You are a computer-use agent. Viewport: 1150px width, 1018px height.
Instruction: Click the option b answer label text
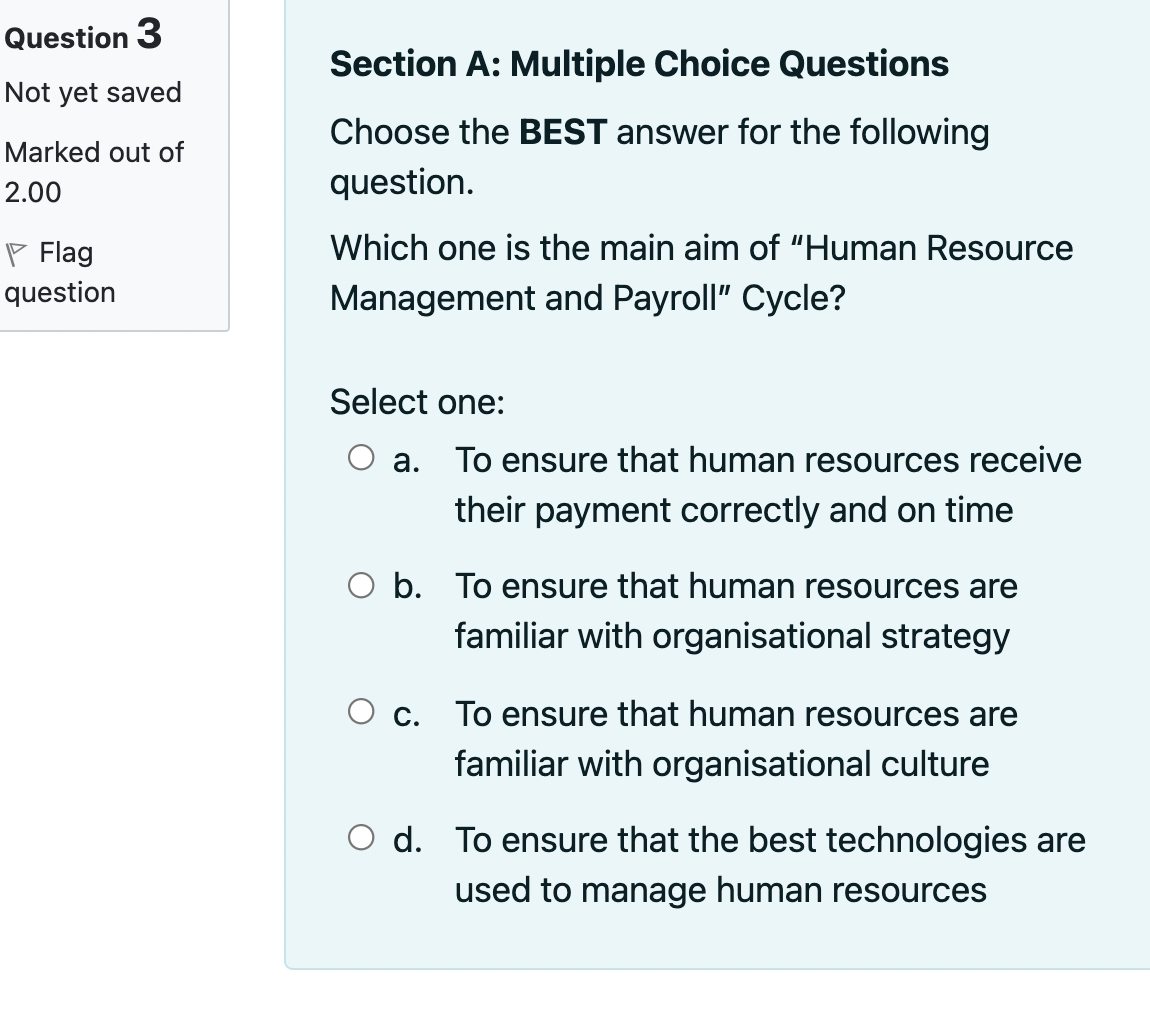pyautogui.click(x=735, y=610)
